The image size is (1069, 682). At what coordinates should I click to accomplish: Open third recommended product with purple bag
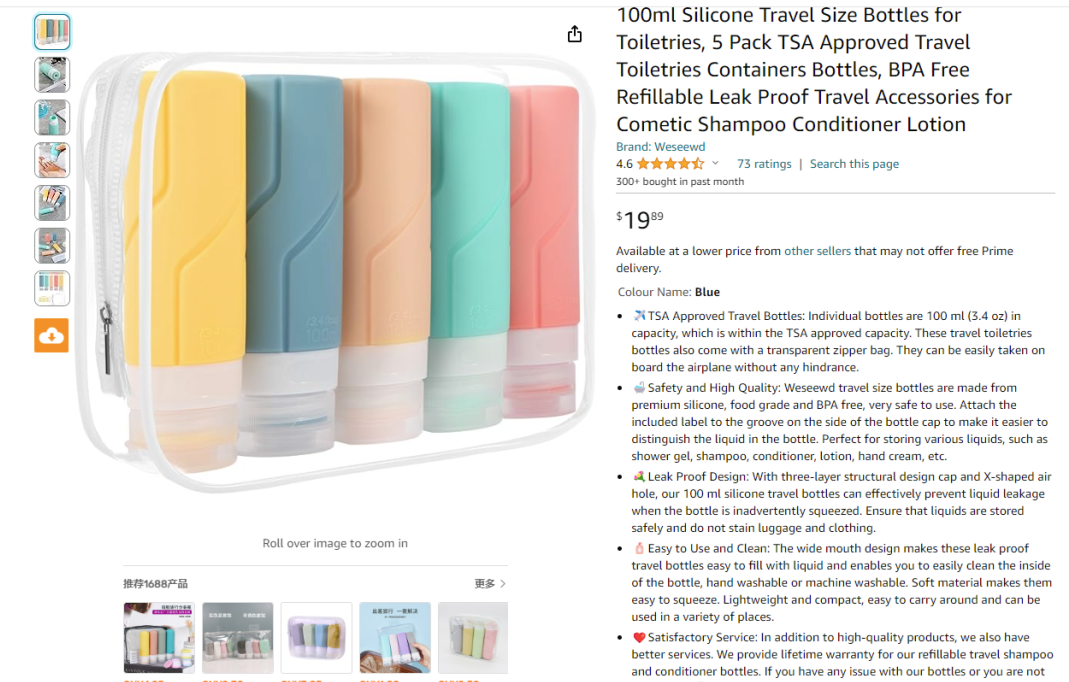pos(316,638)
